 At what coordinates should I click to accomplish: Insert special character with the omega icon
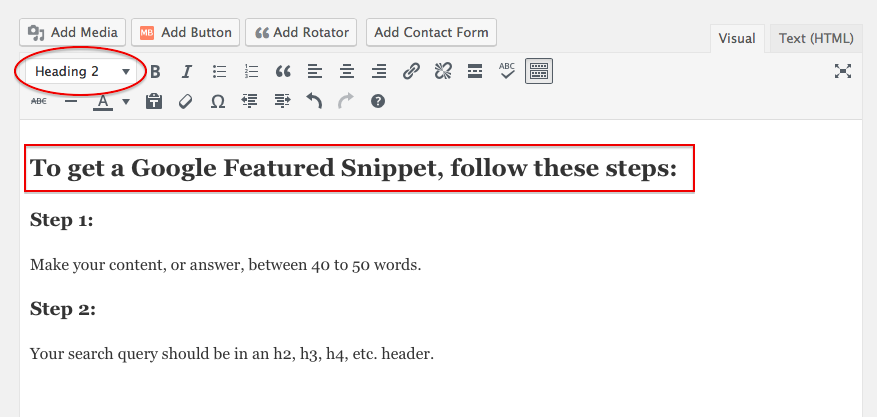[x=218, y=101]
